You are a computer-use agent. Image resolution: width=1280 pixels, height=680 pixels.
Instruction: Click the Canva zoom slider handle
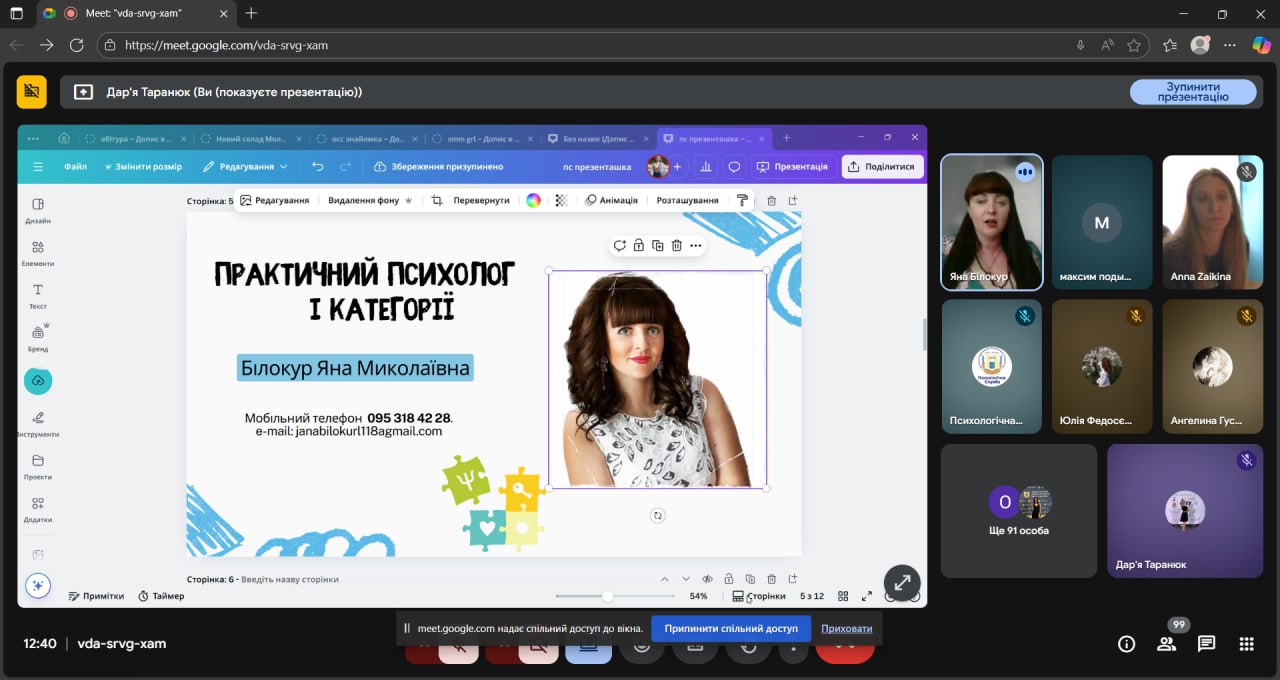pyautogui.click(x=607, y=596)
